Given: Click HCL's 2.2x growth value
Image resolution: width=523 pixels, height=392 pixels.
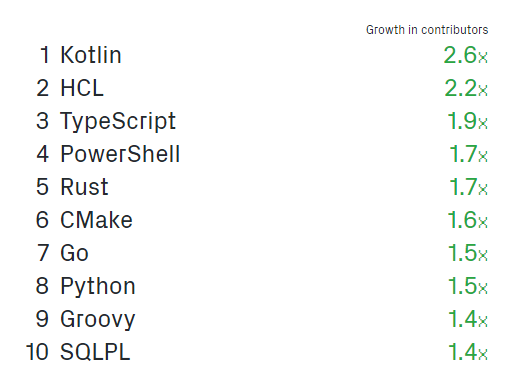Looking at the screenshot, I should pos(466,88).
